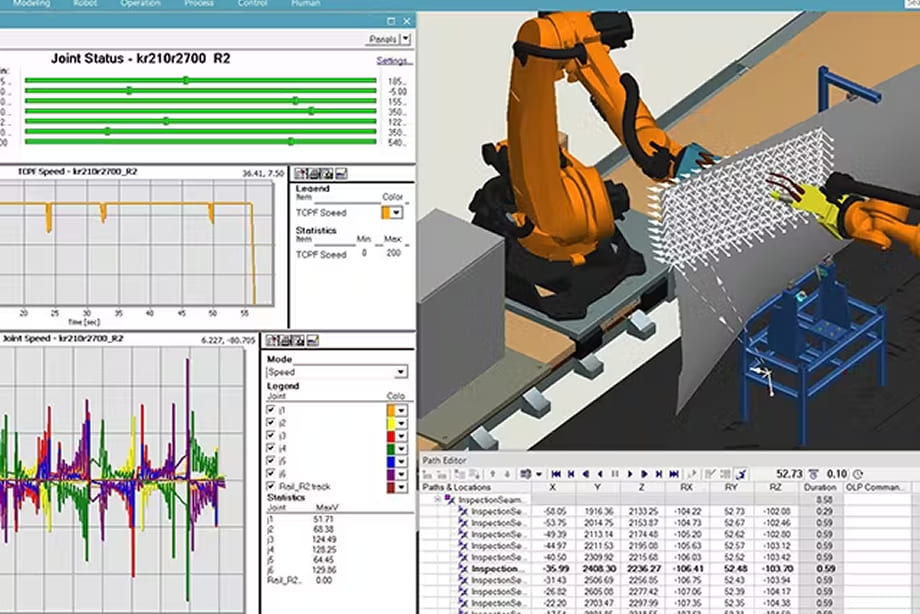Uncheck the j6 joint checkbox
The height and width of the screenshot is (614, 920).
click(270, 473)
